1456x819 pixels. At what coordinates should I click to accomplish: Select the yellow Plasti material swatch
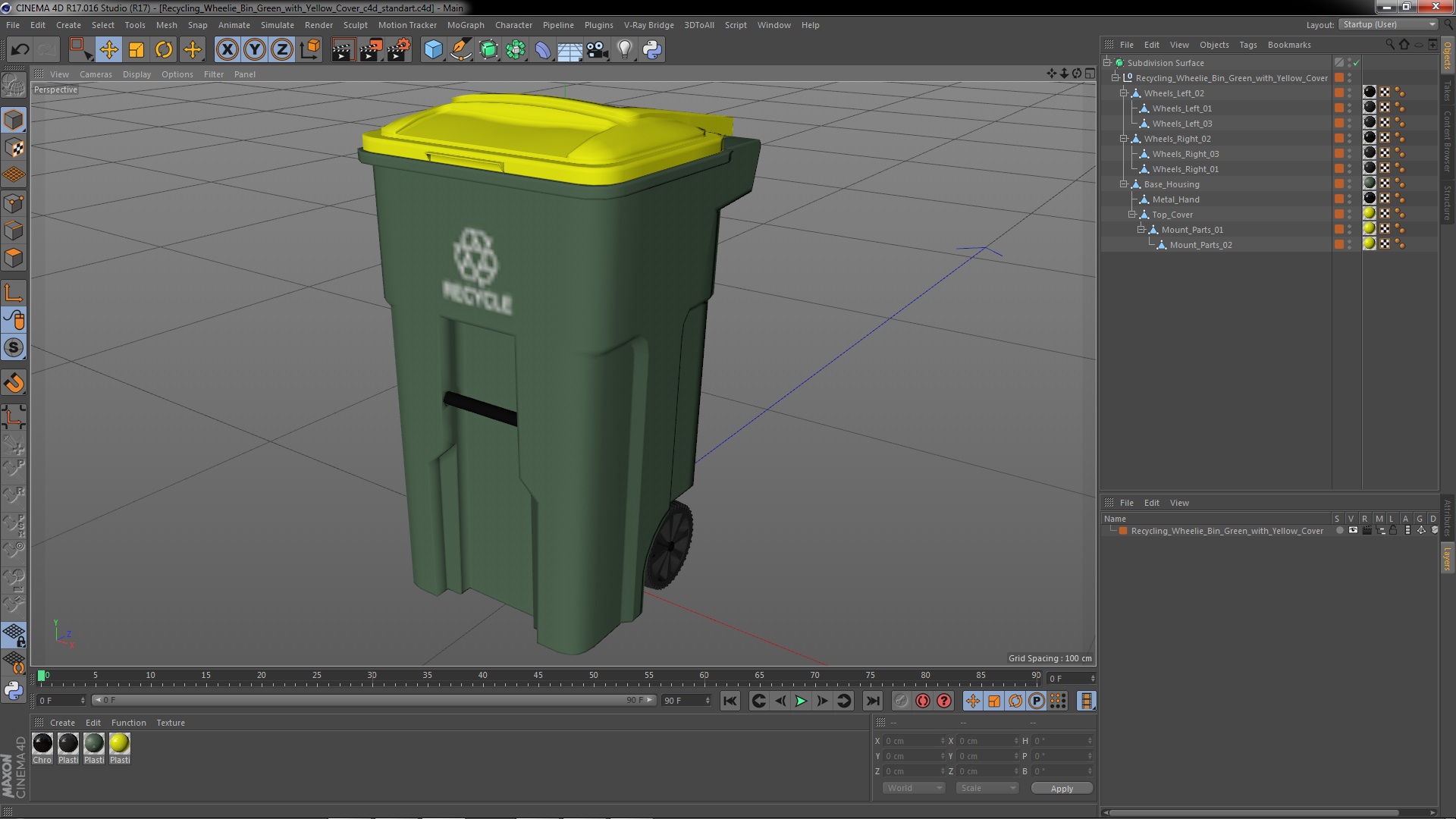(x=120, y=744)
